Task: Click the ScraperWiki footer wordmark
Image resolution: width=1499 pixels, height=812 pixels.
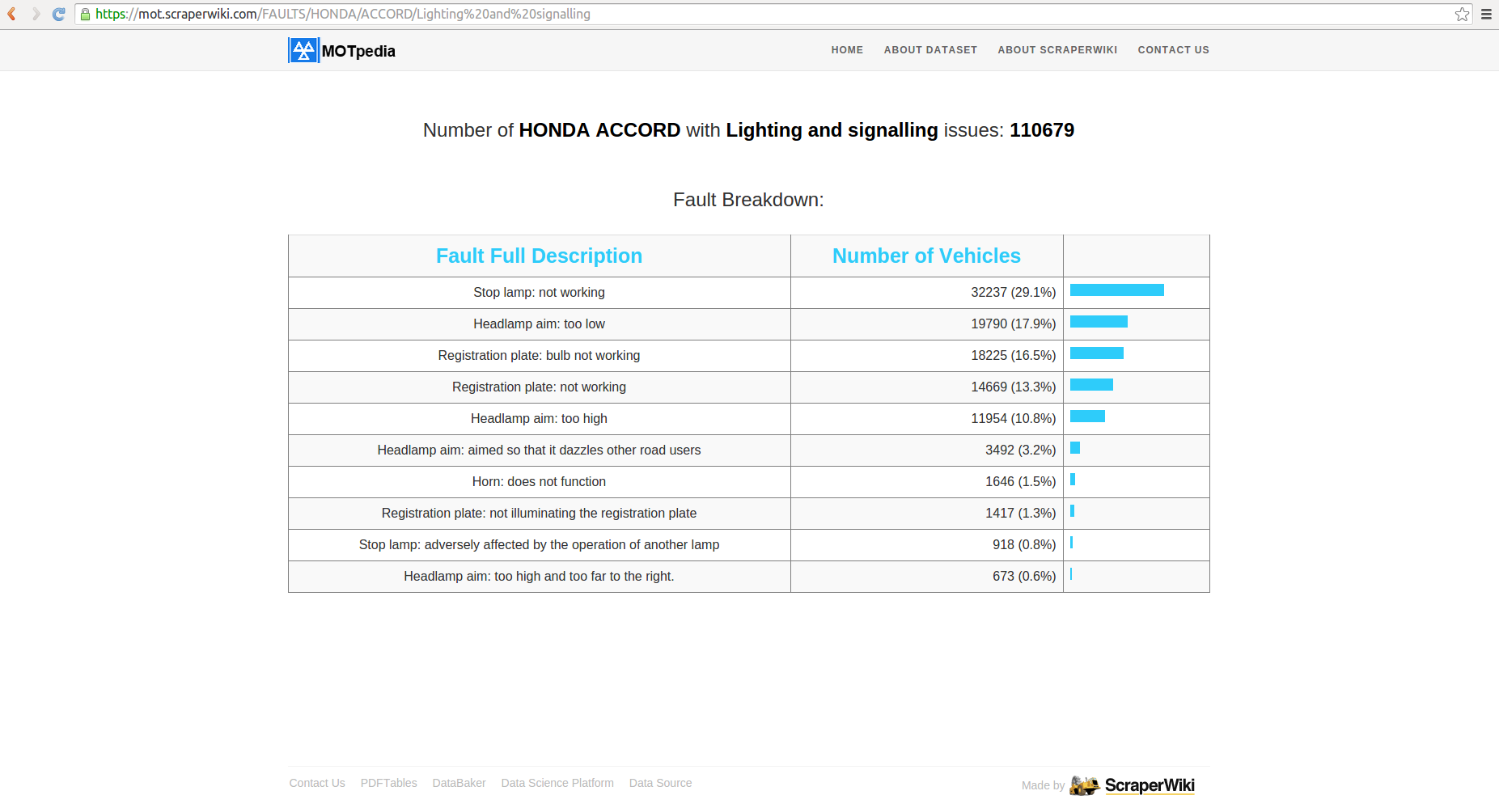Action: 1150,785
